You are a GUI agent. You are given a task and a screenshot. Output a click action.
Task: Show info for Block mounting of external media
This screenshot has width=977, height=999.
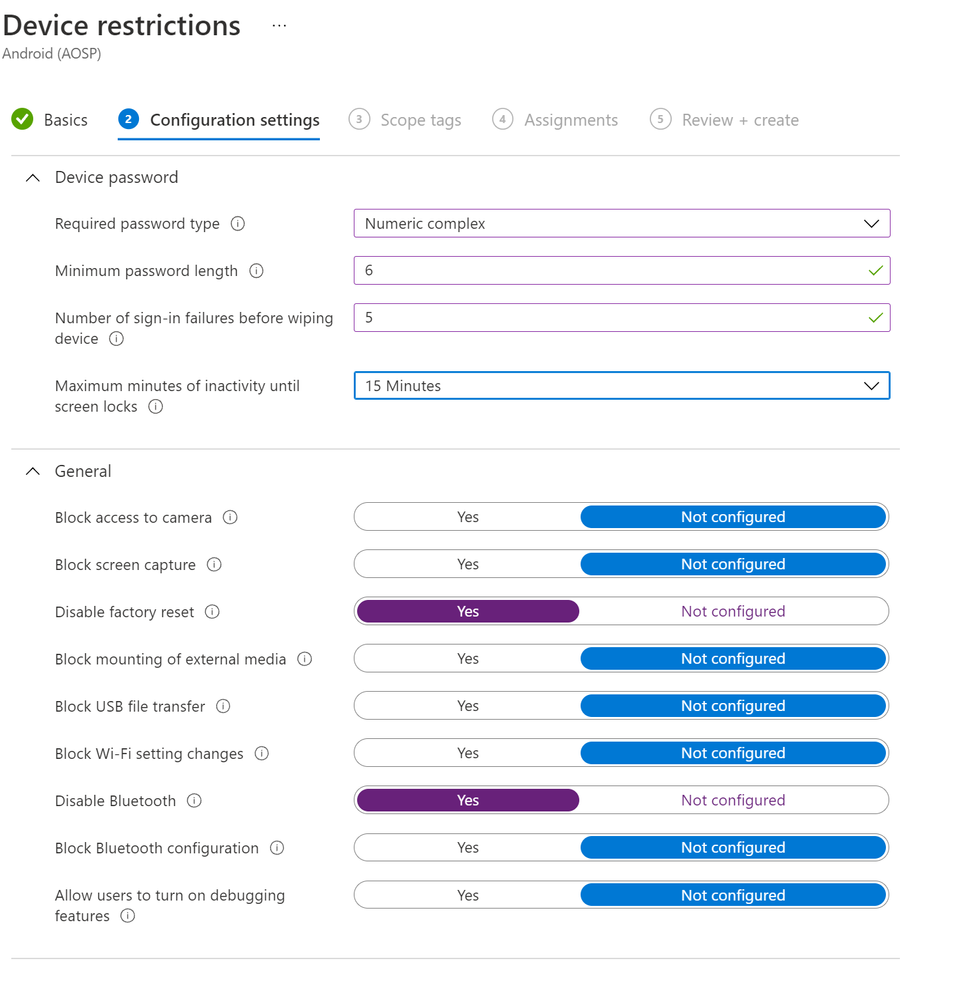[305, 659]
